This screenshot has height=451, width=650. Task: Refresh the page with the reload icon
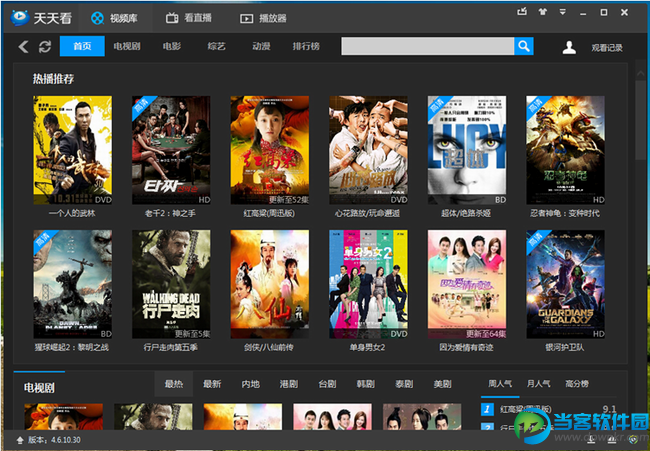[x=45, y=46]
